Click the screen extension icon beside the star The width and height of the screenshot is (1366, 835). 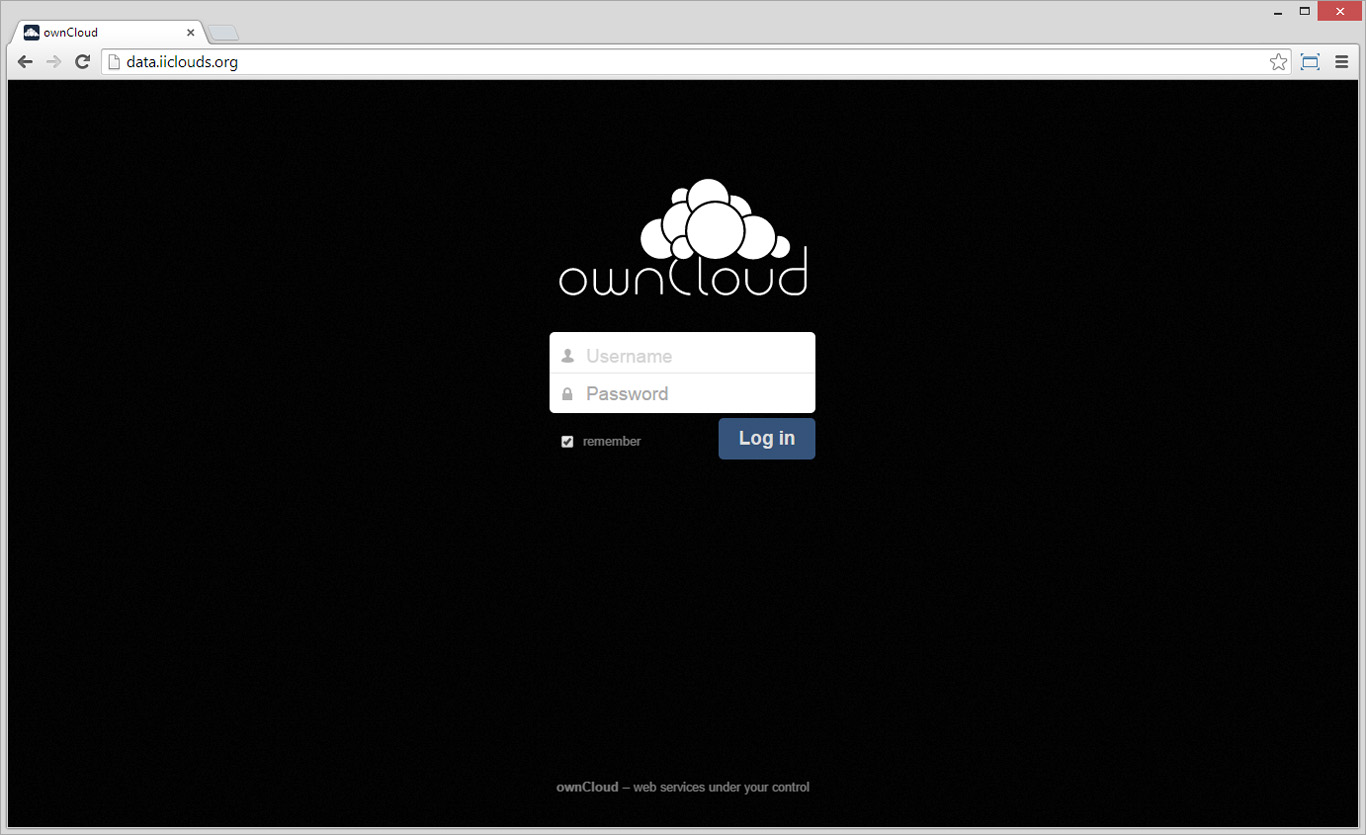1310,62
